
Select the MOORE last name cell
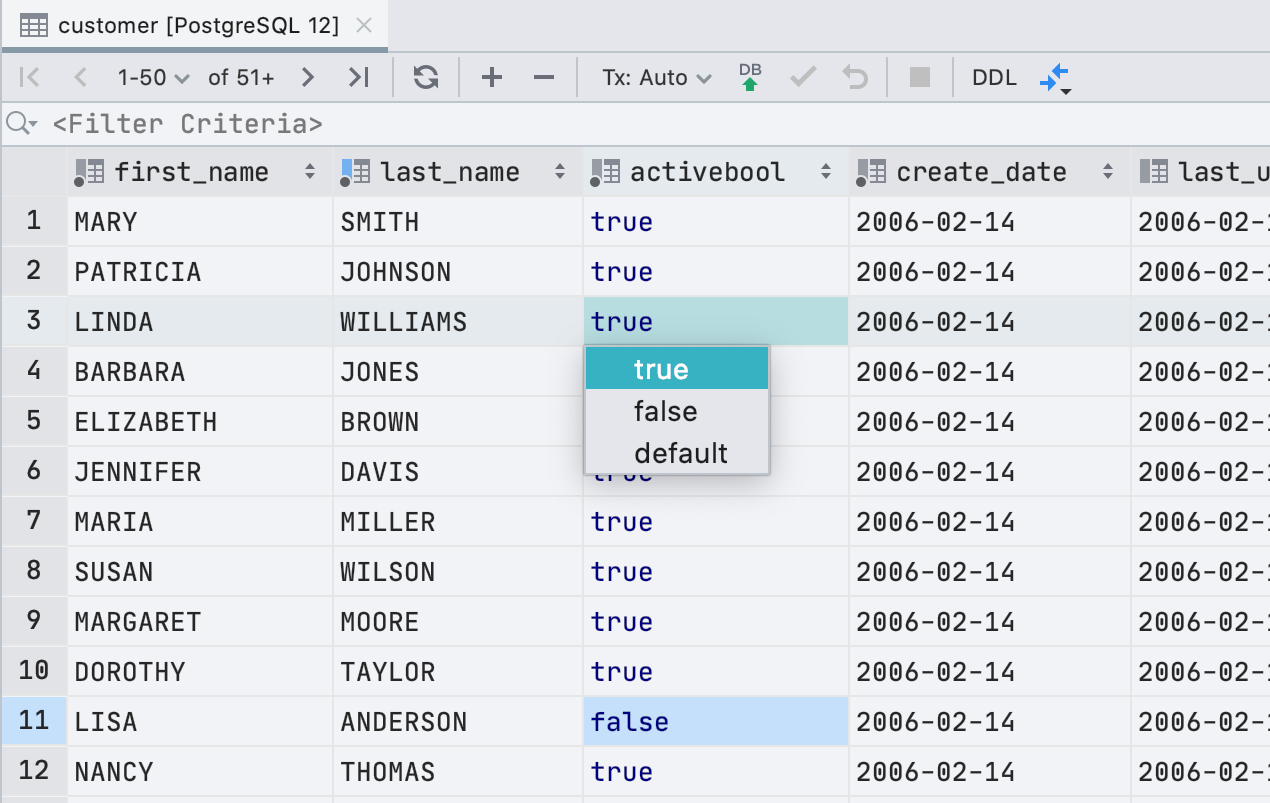(x=458, y=621)
